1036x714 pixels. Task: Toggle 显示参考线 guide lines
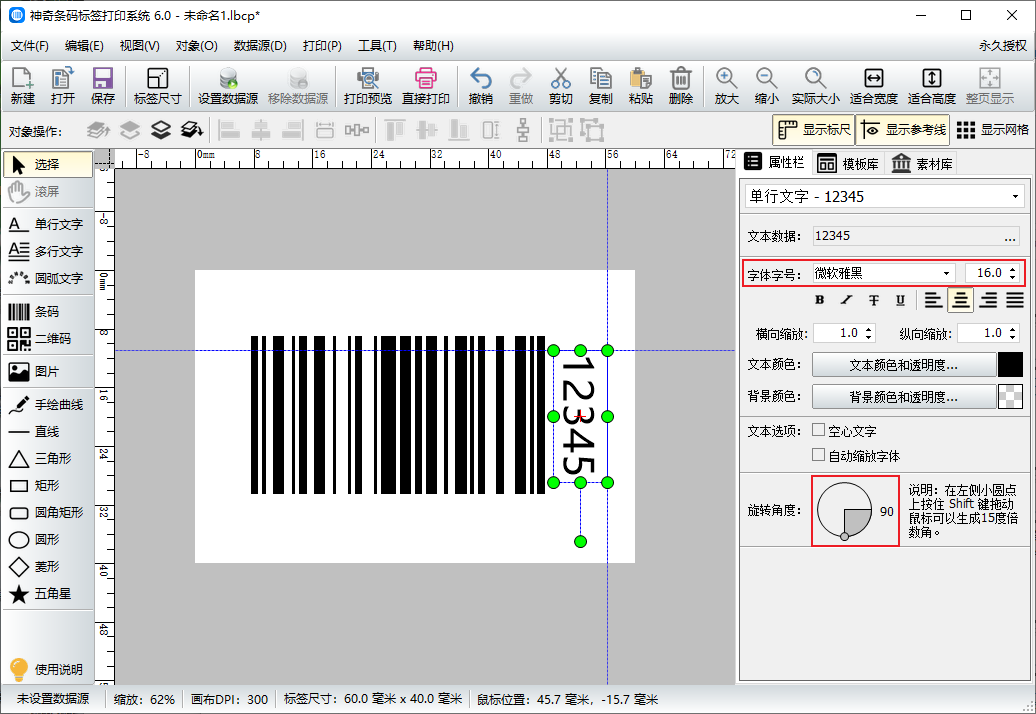pyautogui.click(x=904, y=130)
